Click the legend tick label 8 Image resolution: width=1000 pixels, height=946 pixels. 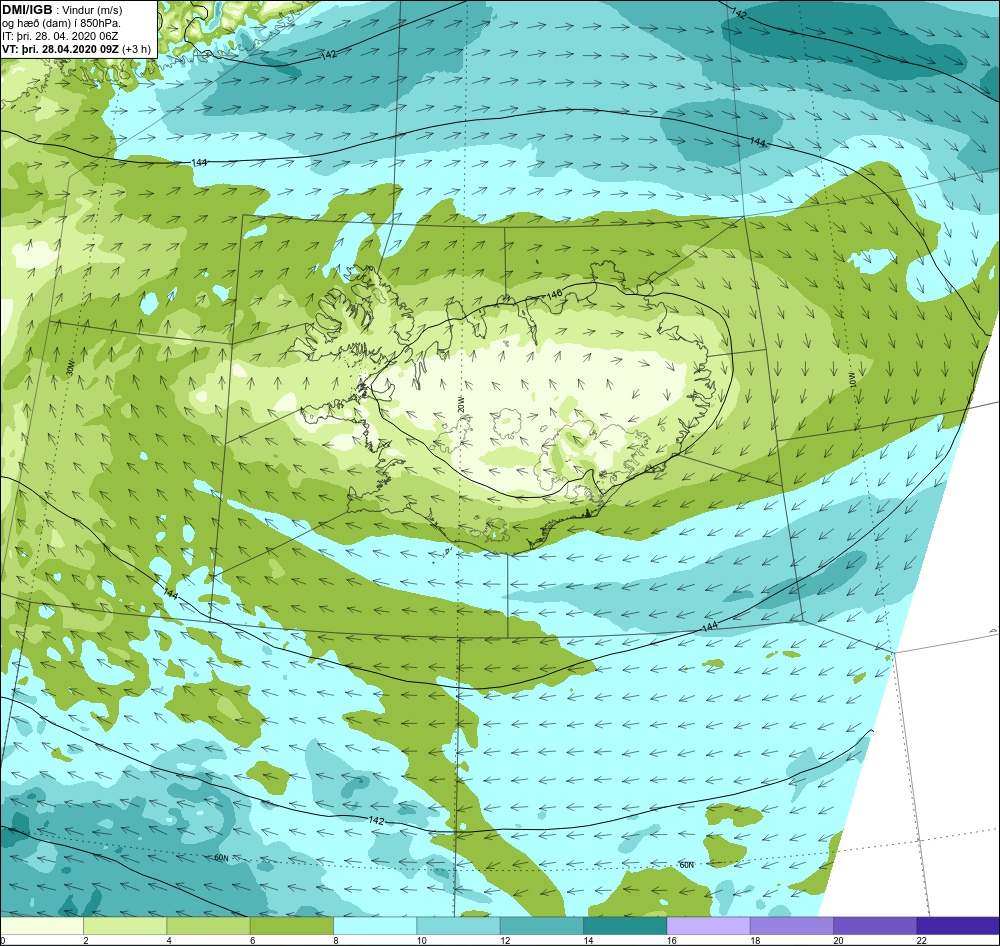(336, 940)
